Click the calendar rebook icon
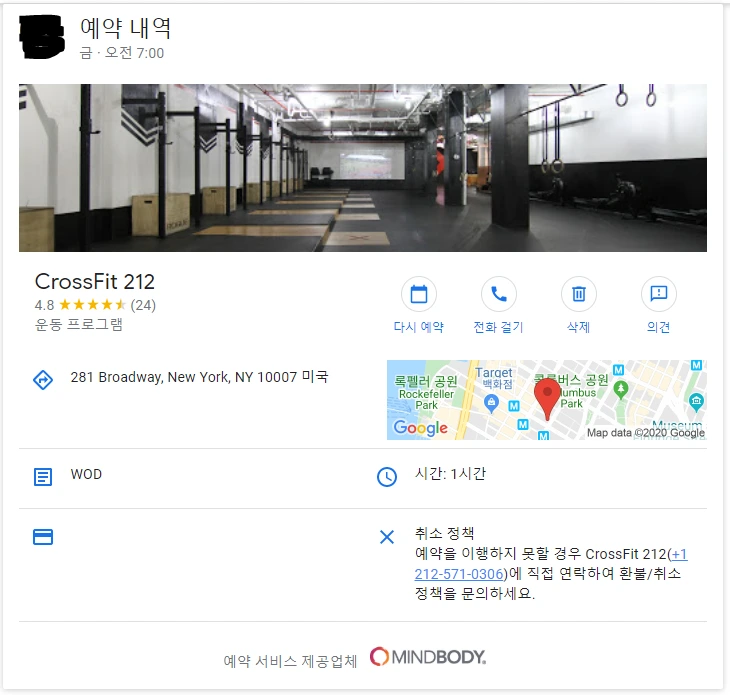730x695 pixels. tap(419, 294)
